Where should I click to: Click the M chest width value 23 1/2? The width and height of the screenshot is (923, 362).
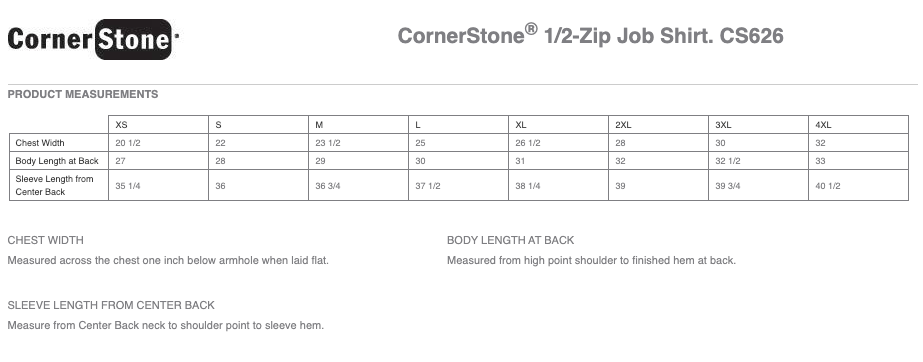click(x=328, y=143)
